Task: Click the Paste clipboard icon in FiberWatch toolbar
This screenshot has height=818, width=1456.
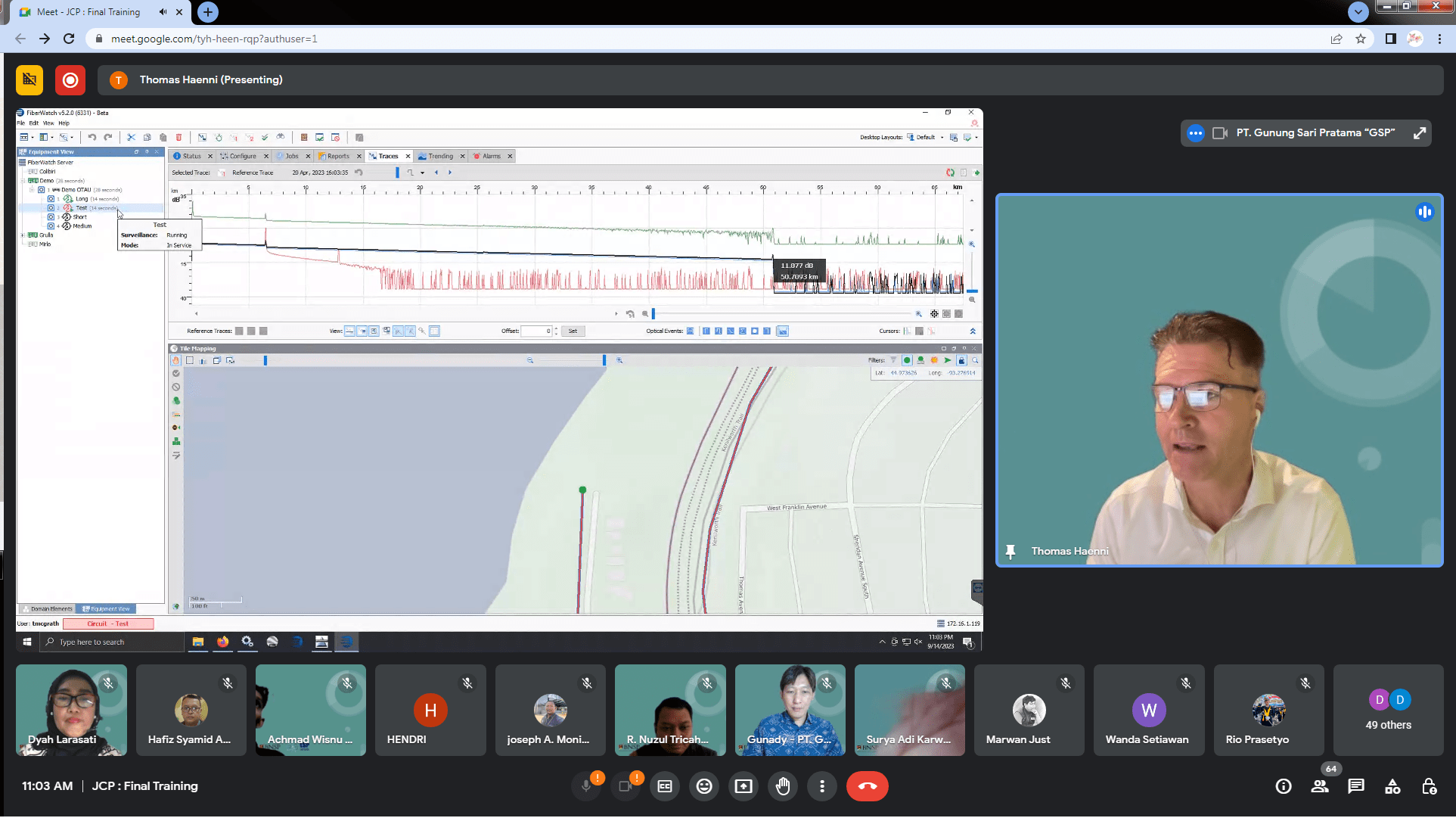Action: click(x=163, y=138)
